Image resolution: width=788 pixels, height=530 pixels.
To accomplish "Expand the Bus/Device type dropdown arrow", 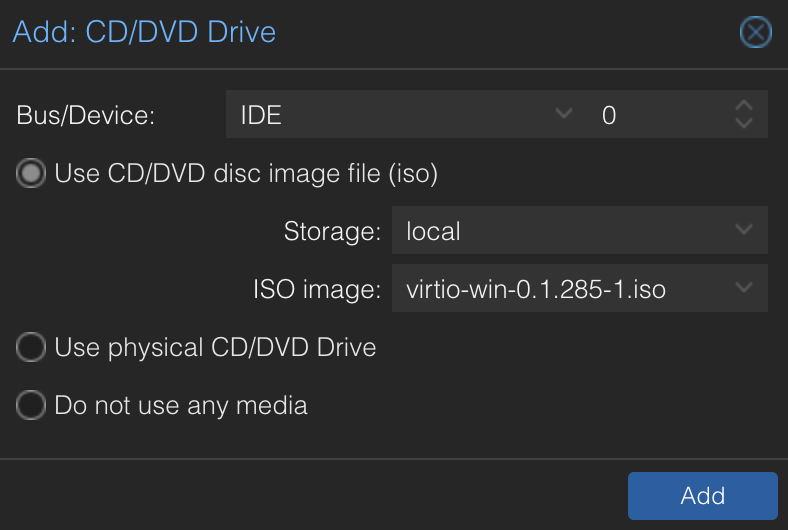I will [x=564, y=115].
